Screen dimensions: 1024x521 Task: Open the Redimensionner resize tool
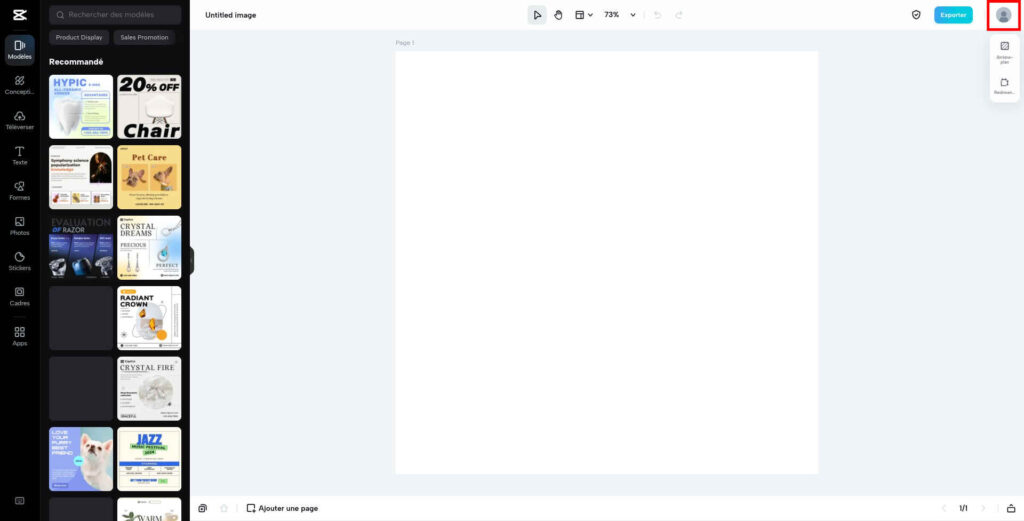pos(1004,86)
